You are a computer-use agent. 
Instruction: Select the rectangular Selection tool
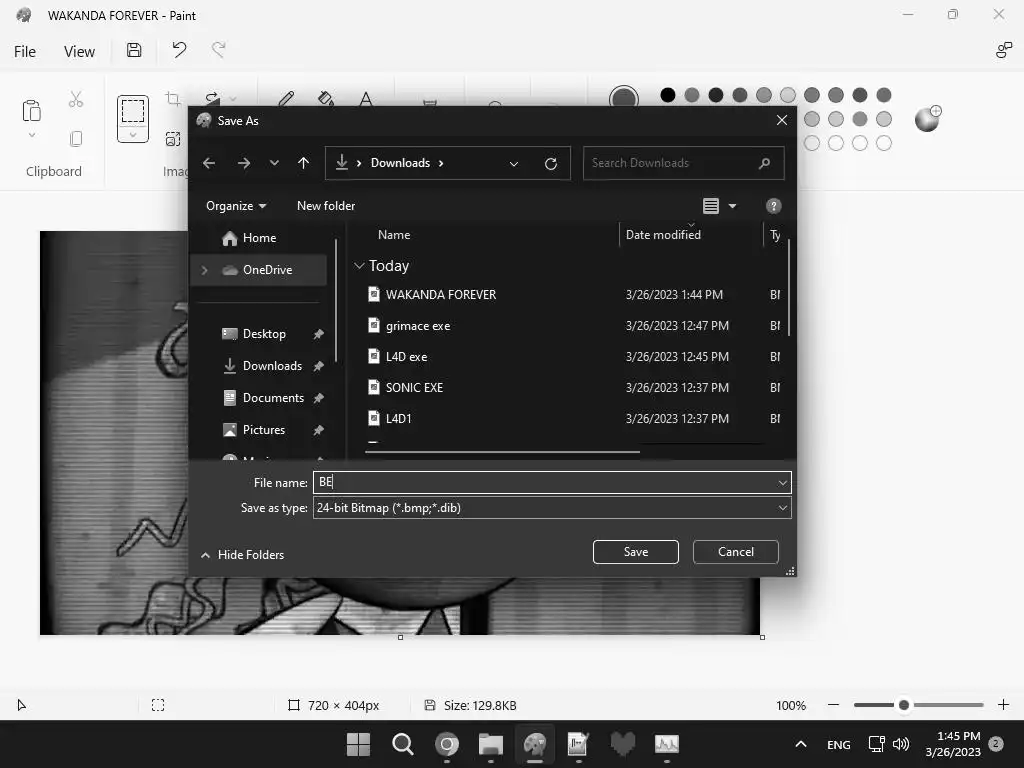[x=133, y=111]
